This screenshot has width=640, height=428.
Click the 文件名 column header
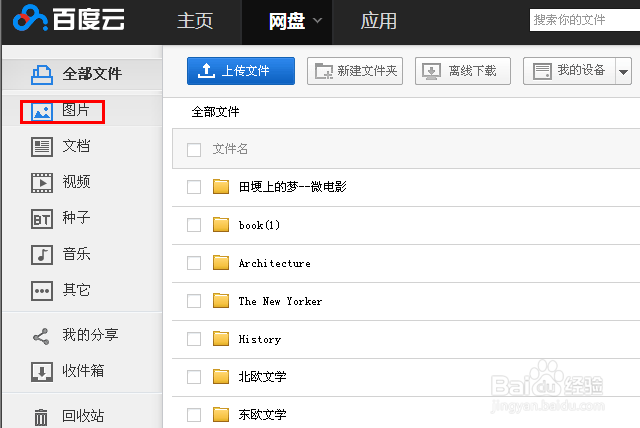230,149
